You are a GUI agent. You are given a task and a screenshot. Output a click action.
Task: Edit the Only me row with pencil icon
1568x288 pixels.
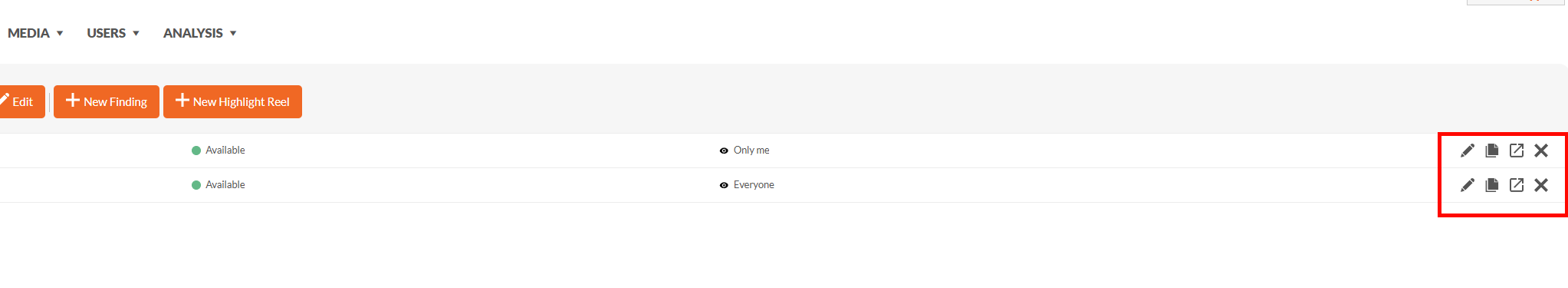[1467, 151]
